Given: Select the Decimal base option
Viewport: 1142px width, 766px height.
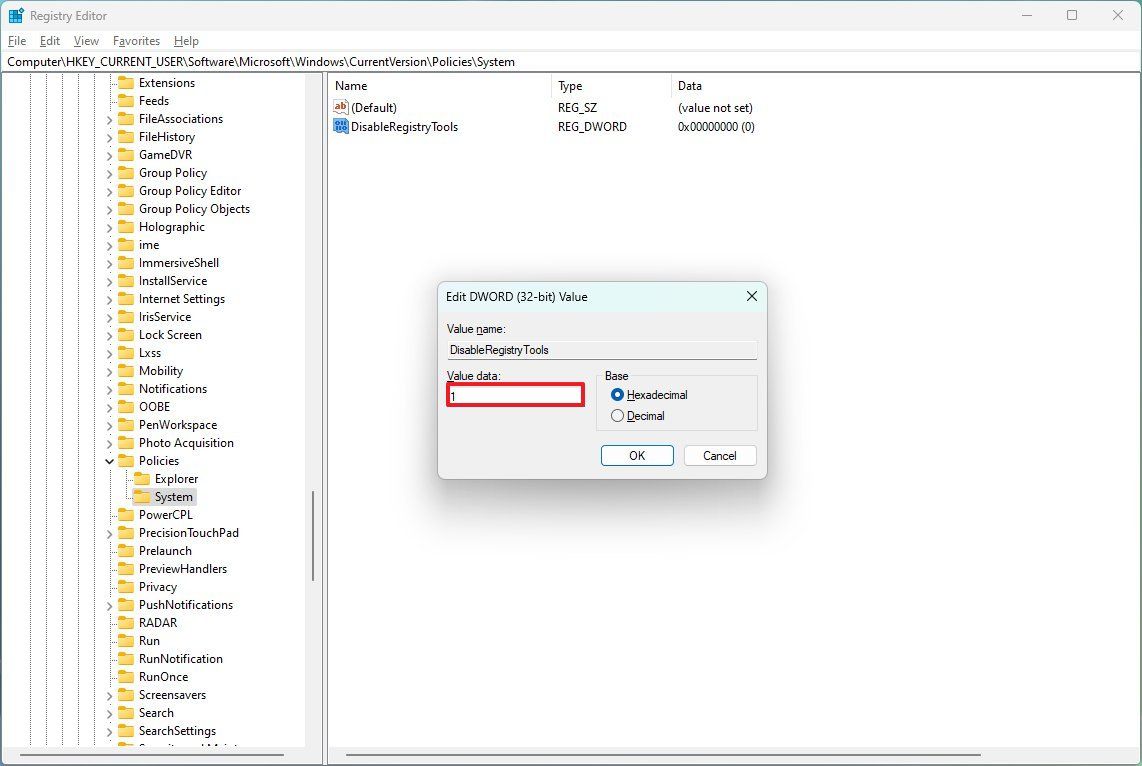Looking at the screenshot, I should tap(617, 414).
